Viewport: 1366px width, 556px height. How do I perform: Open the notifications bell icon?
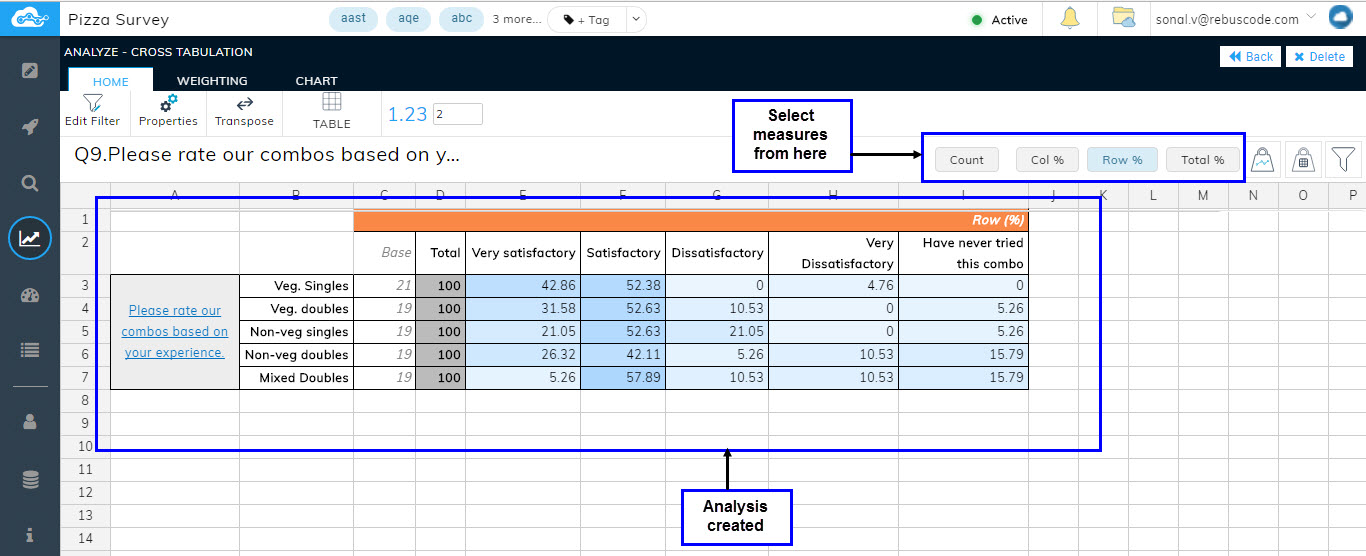1069,18
